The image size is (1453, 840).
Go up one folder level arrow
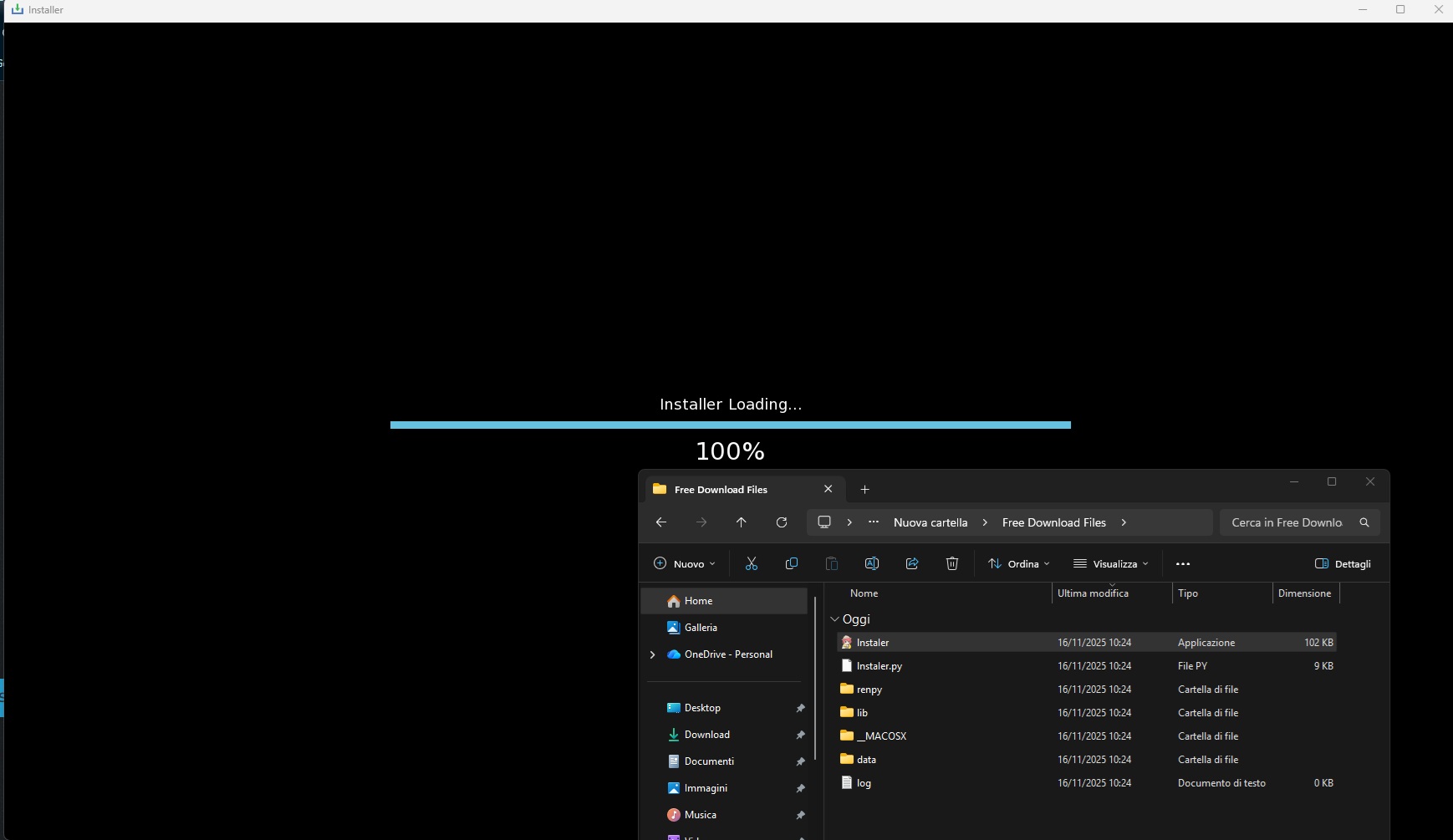pos(741,522)
